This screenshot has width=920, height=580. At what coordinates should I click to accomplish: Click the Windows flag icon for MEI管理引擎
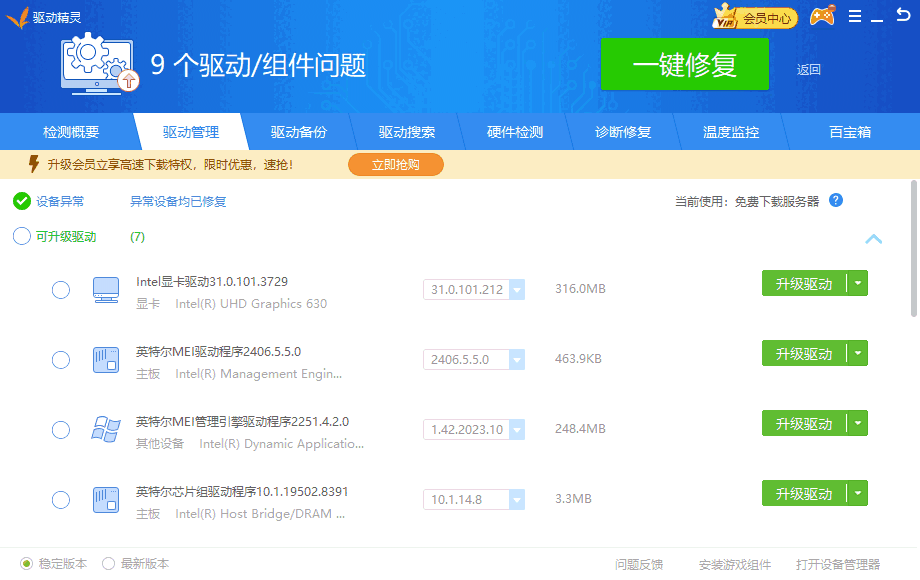click(105, 430)
